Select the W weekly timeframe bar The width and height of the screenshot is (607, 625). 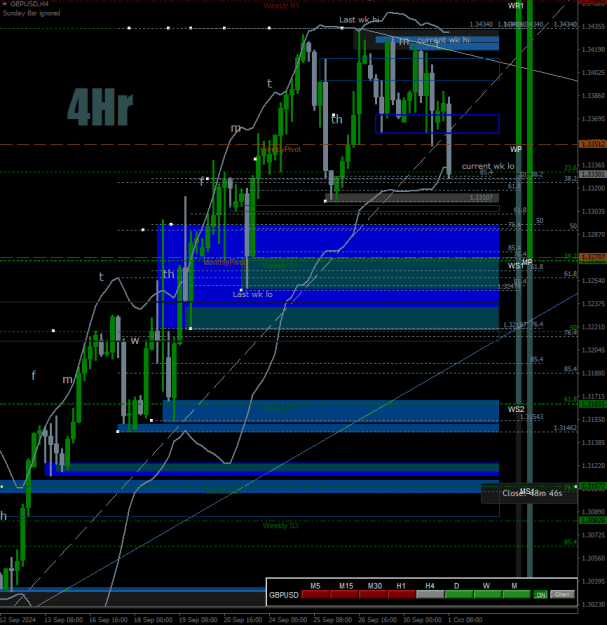point(487,595)
